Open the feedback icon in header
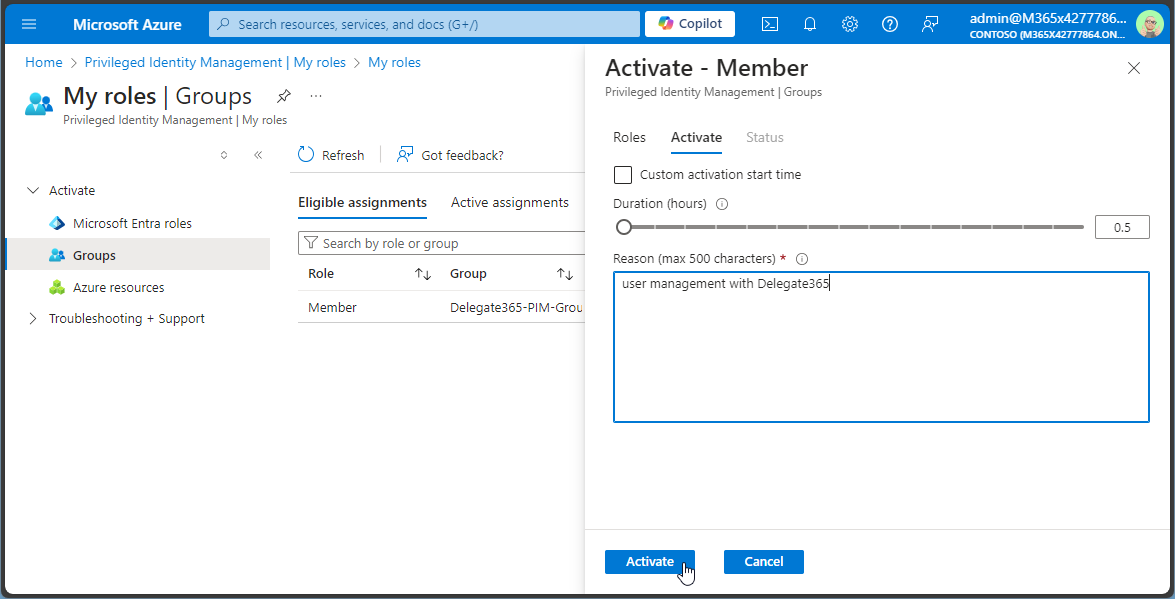This screenshot has width=1175, height=599. pos(930,24)
